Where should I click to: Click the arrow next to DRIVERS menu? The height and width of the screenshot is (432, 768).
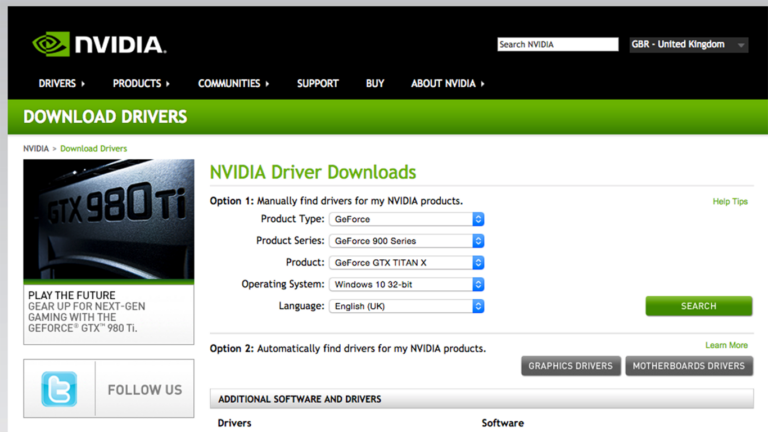(83, 84)
